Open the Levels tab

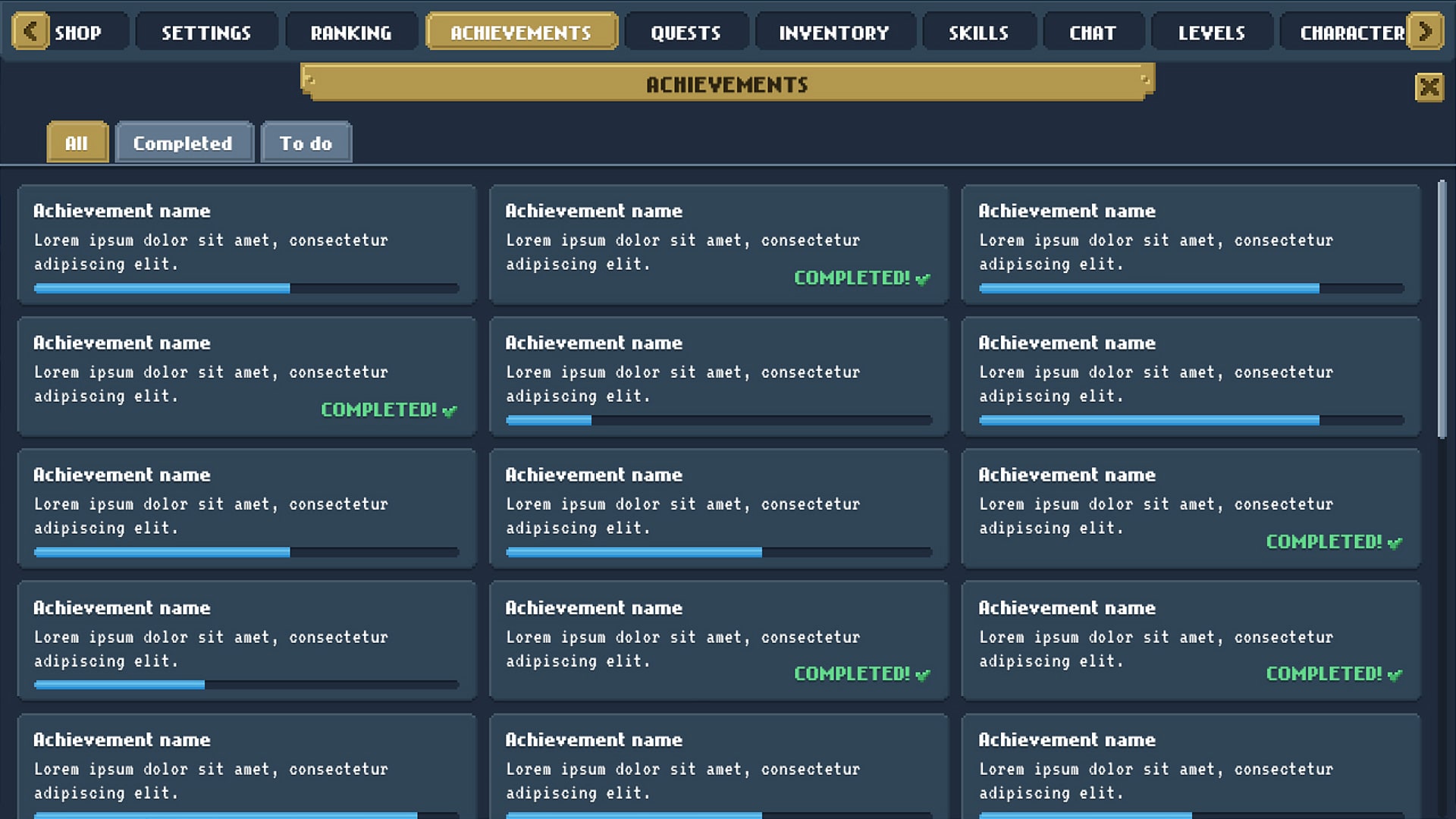[x=1211, y=31]
